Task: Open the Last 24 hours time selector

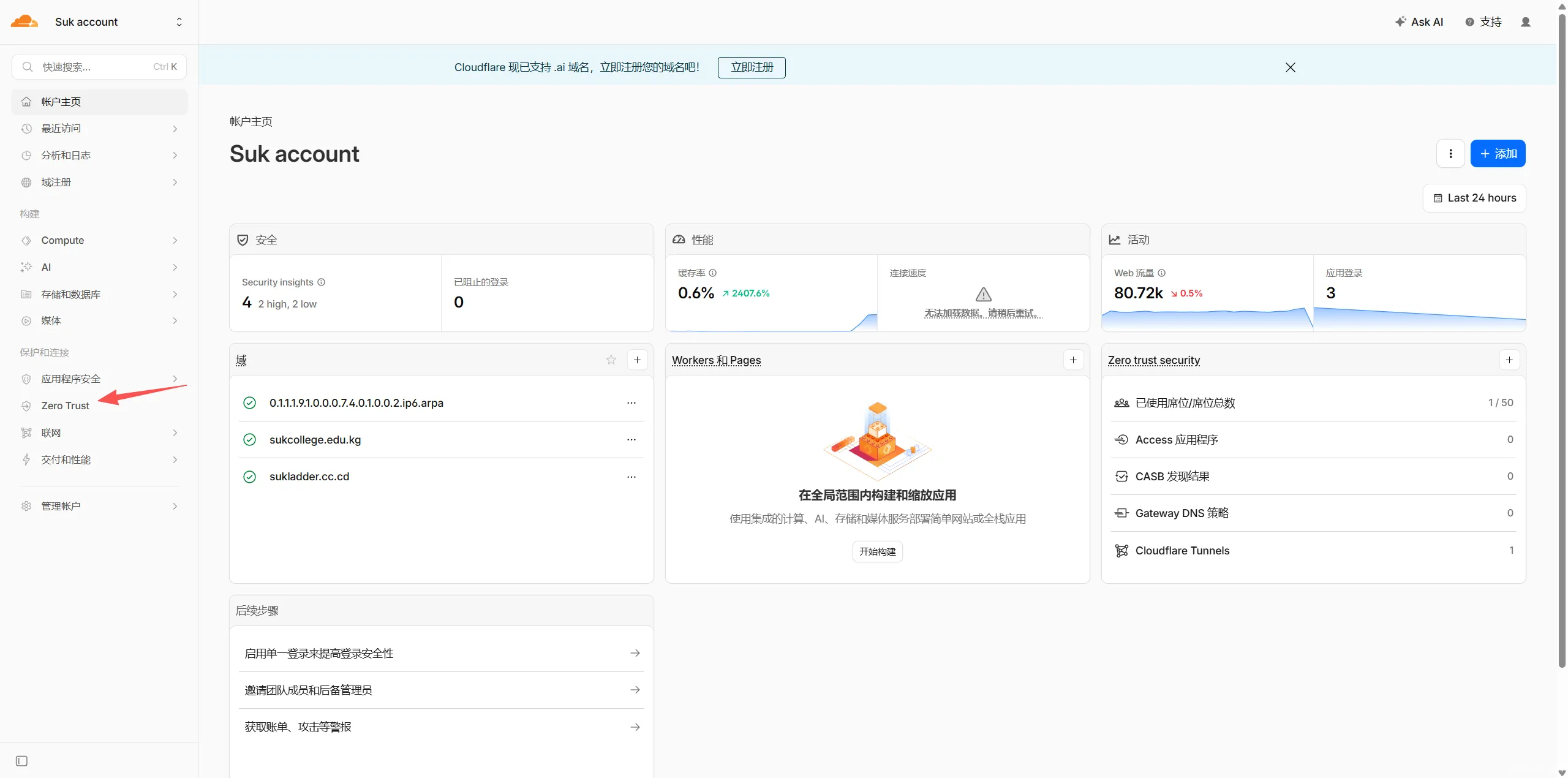Action: point(1474,198)
